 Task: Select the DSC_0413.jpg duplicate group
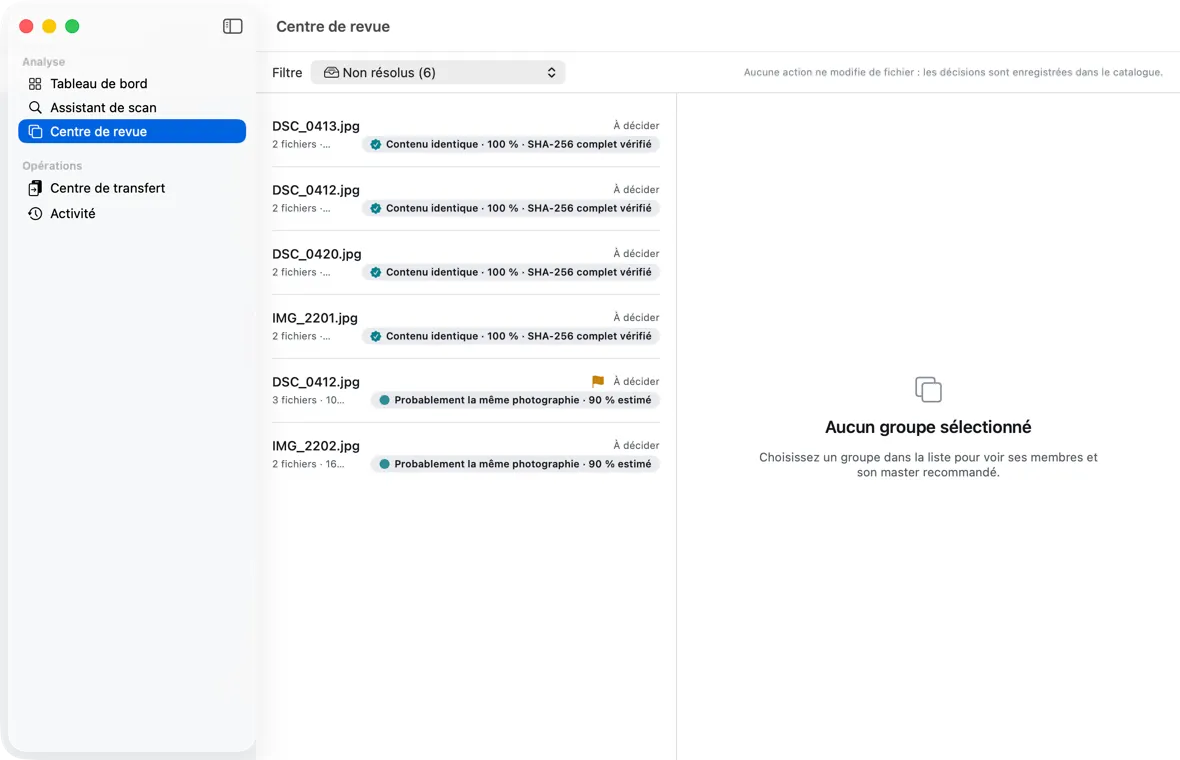466,135
